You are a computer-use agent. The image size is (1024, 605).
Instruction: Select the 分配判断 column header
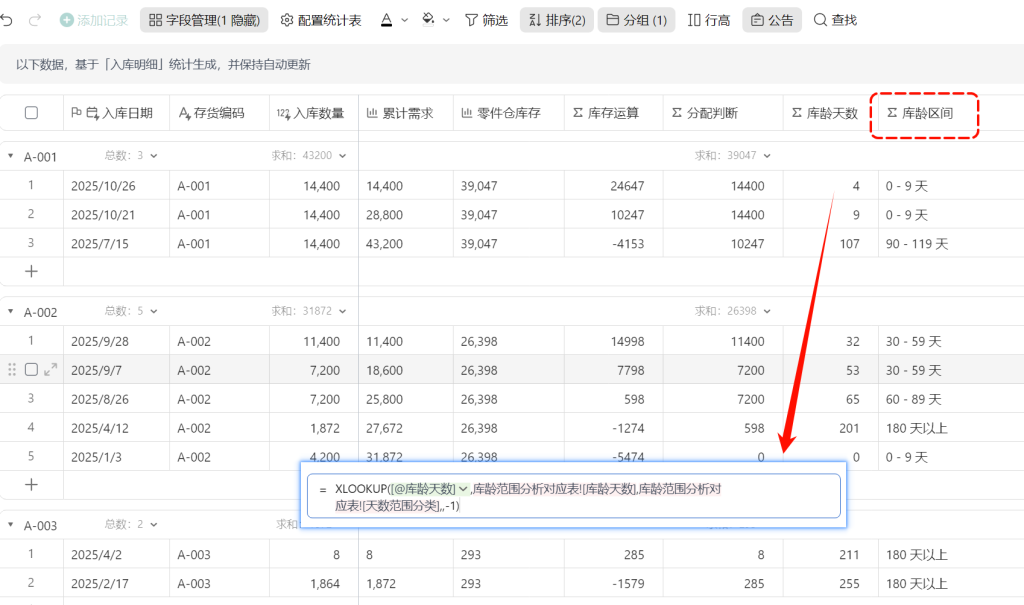click(723, 113)
